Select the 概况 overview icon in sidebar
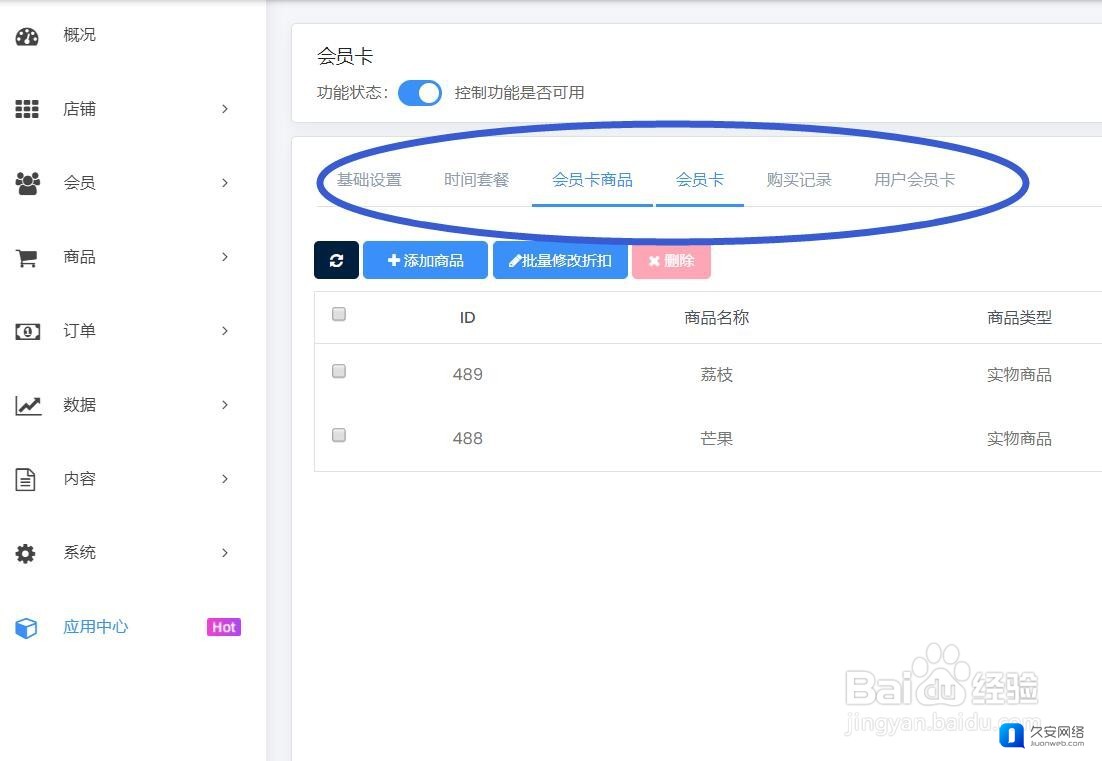 pos(27,35)
